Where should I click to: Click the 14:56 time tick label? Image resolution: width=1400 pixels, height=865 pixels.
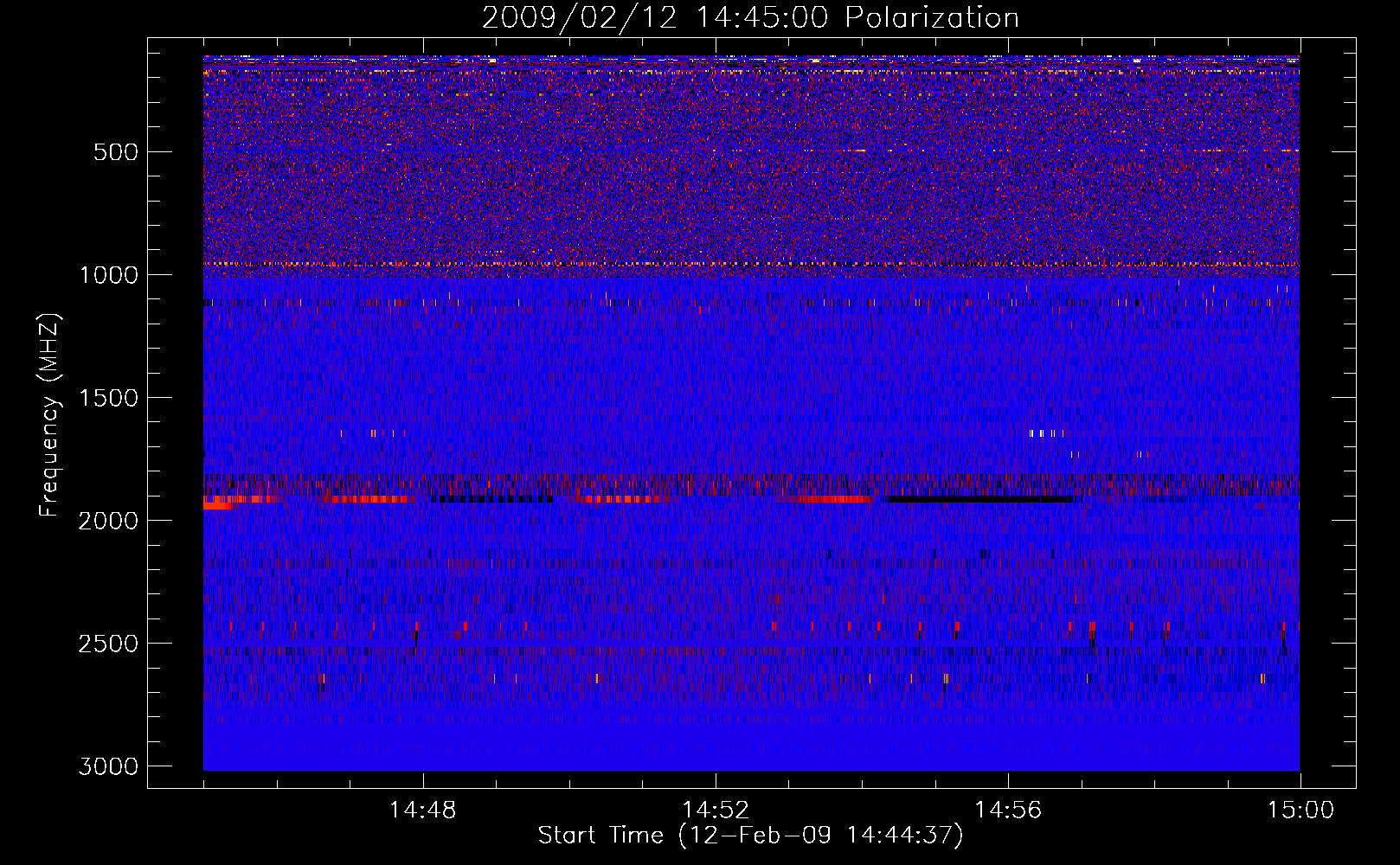point(1008,811)
